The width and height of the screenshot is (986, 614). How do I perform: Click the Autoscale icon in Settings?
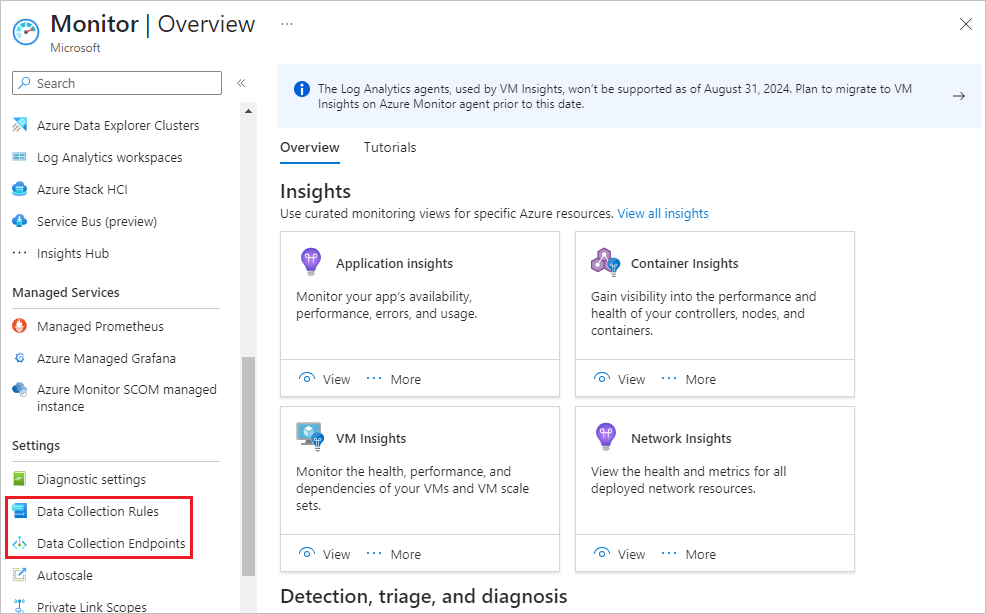[x=19, y=576]
